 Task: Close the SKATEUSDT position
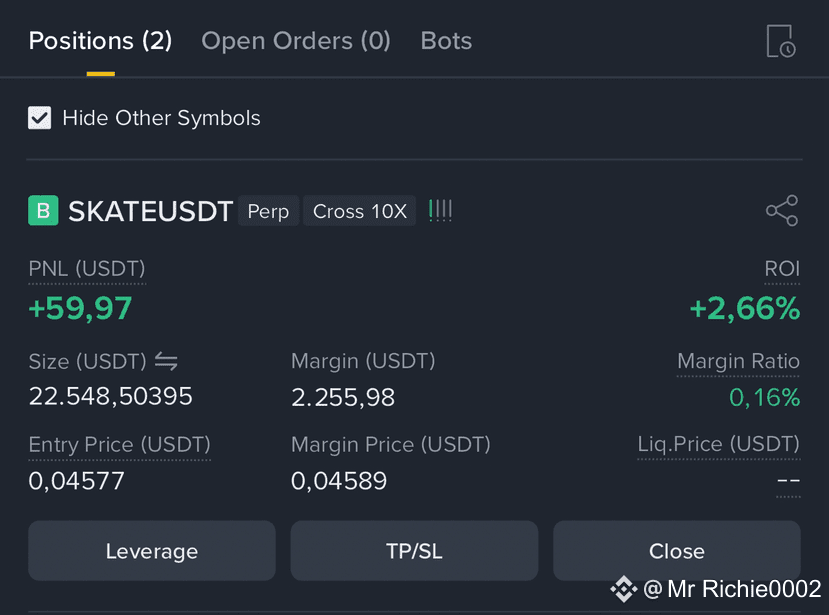677,551
